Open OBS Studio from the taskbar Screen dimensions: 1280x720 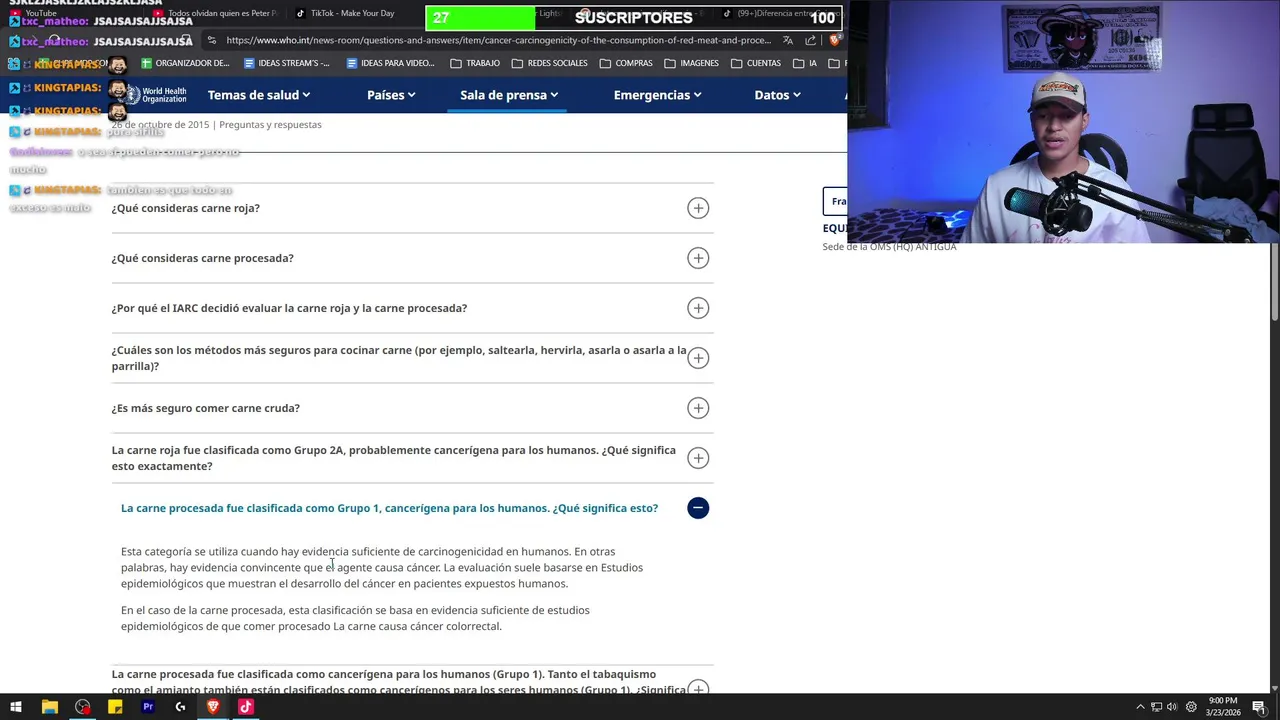pyautogui.click(x=82, y=707)
